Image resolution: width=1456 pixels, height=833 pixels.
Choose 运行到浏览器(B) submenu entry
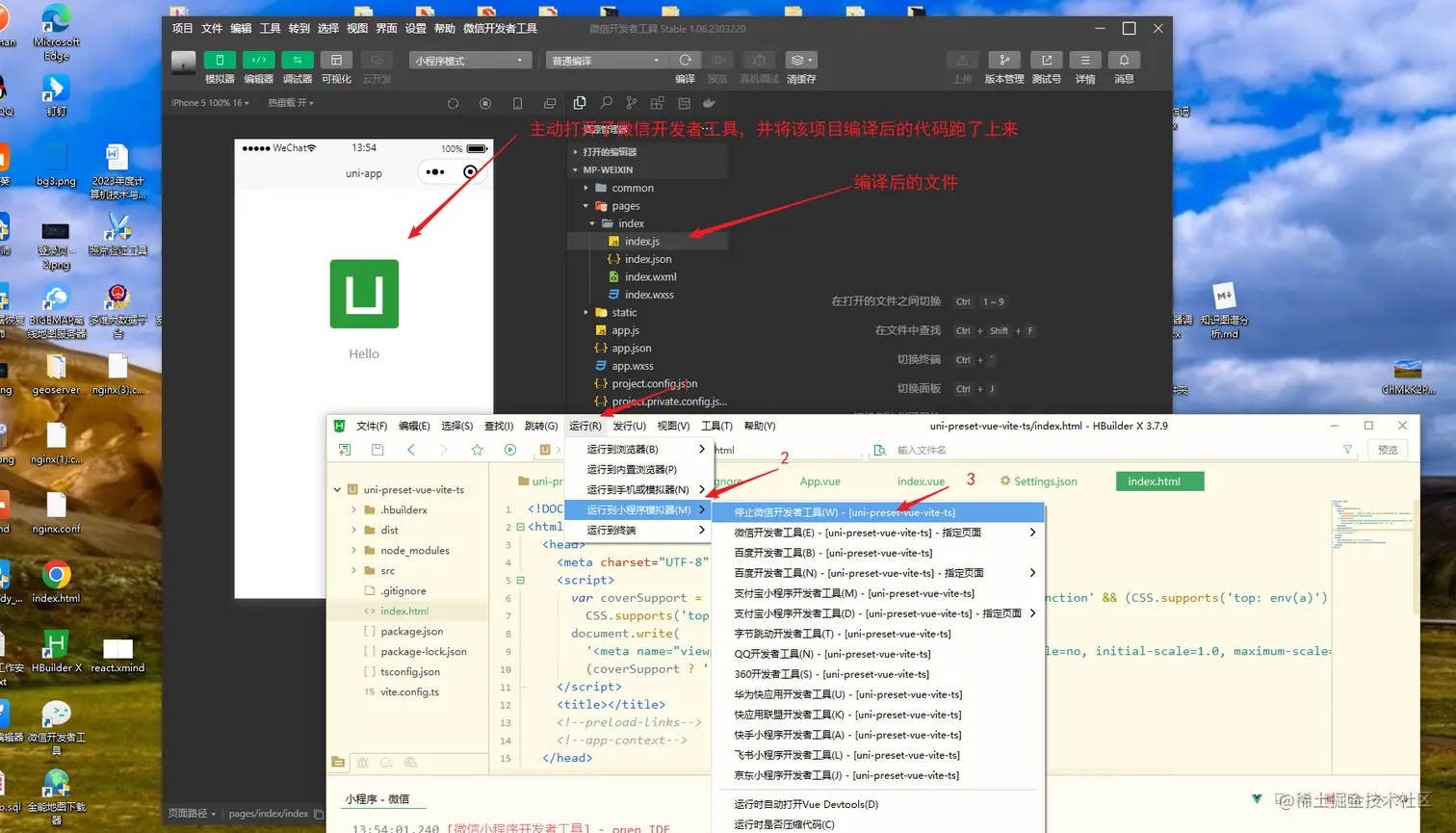(x=637, y=450)
